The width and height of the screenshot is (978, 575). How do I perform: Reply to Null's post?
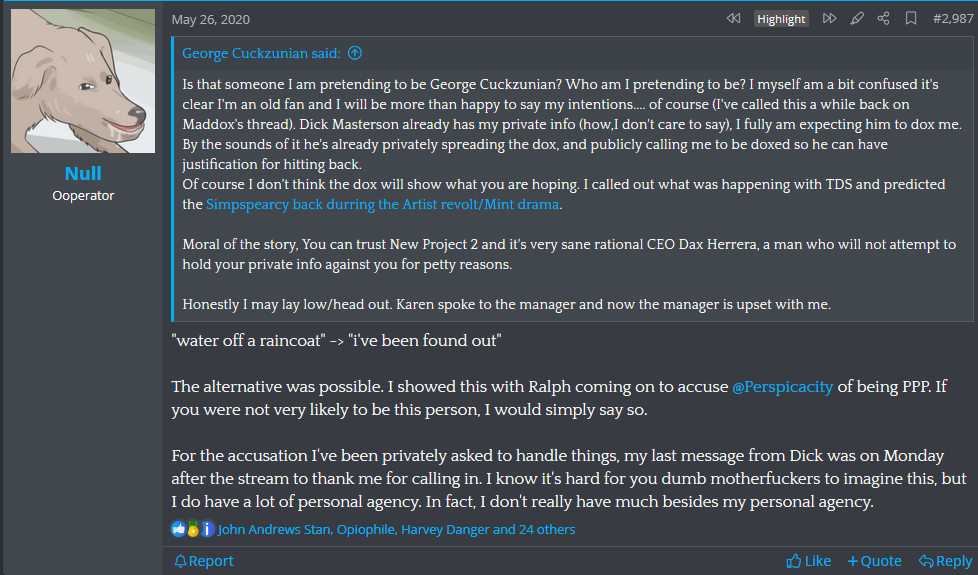click(x=946, y=561)
